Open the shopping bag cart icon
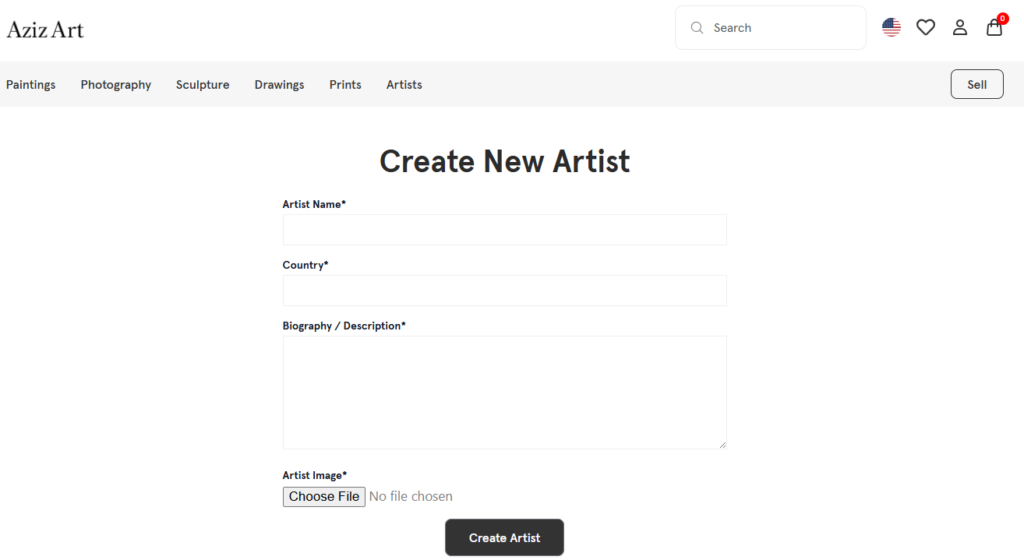Screen dimensions: 1024x560 coord(994,29)
